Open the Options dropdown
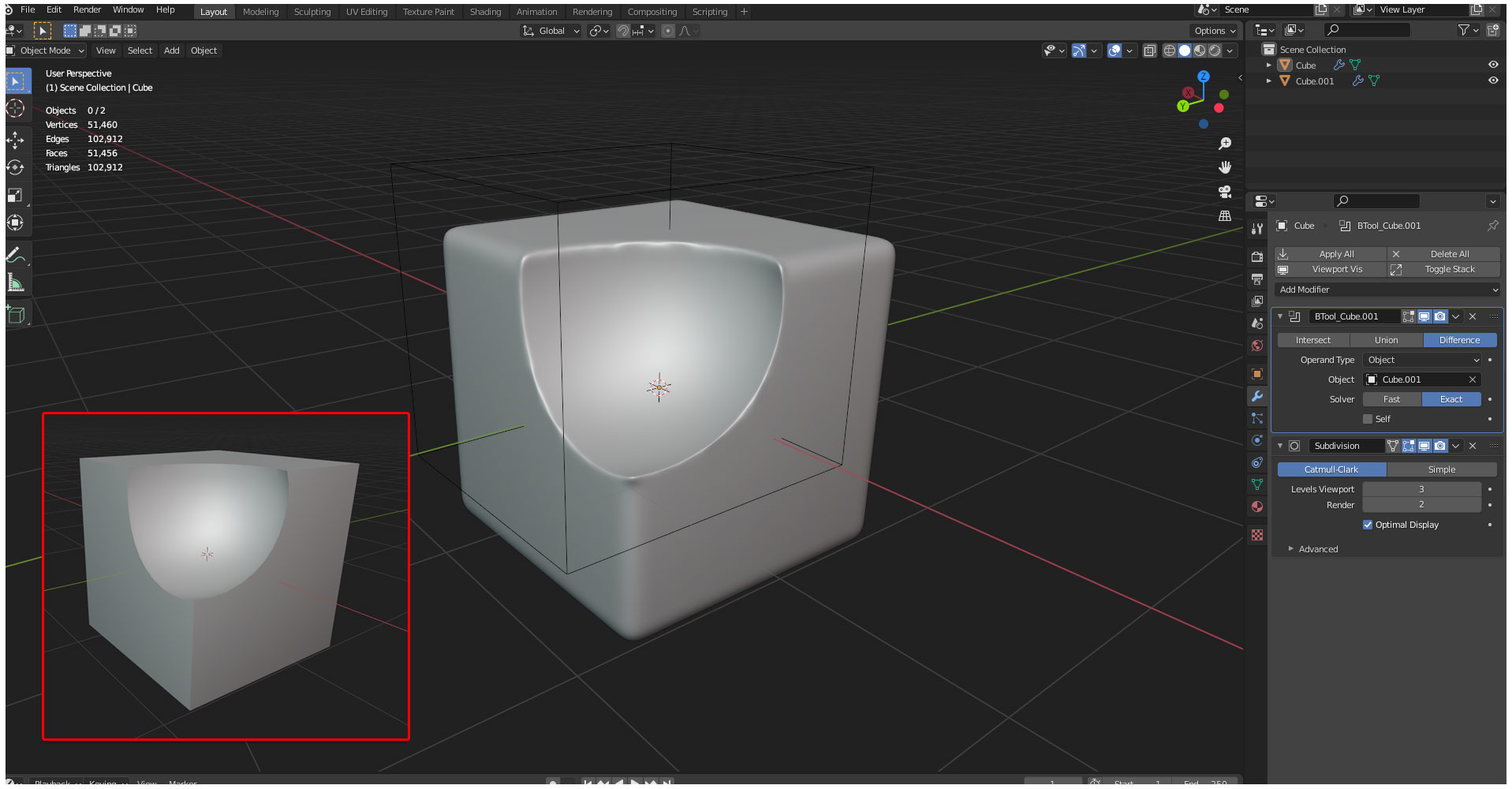The width and height of the screenshot is (1512, 789). tap(1215, 31)
